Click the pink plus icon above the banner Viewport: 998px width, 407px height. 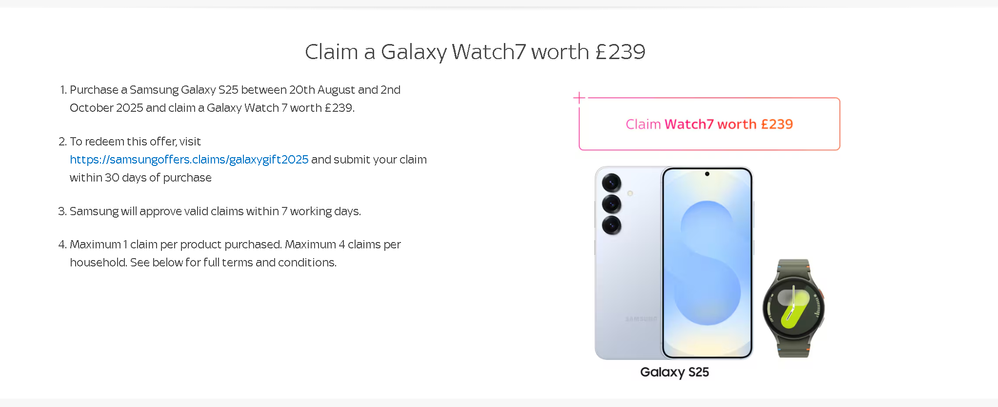click(x=579, y=97)
